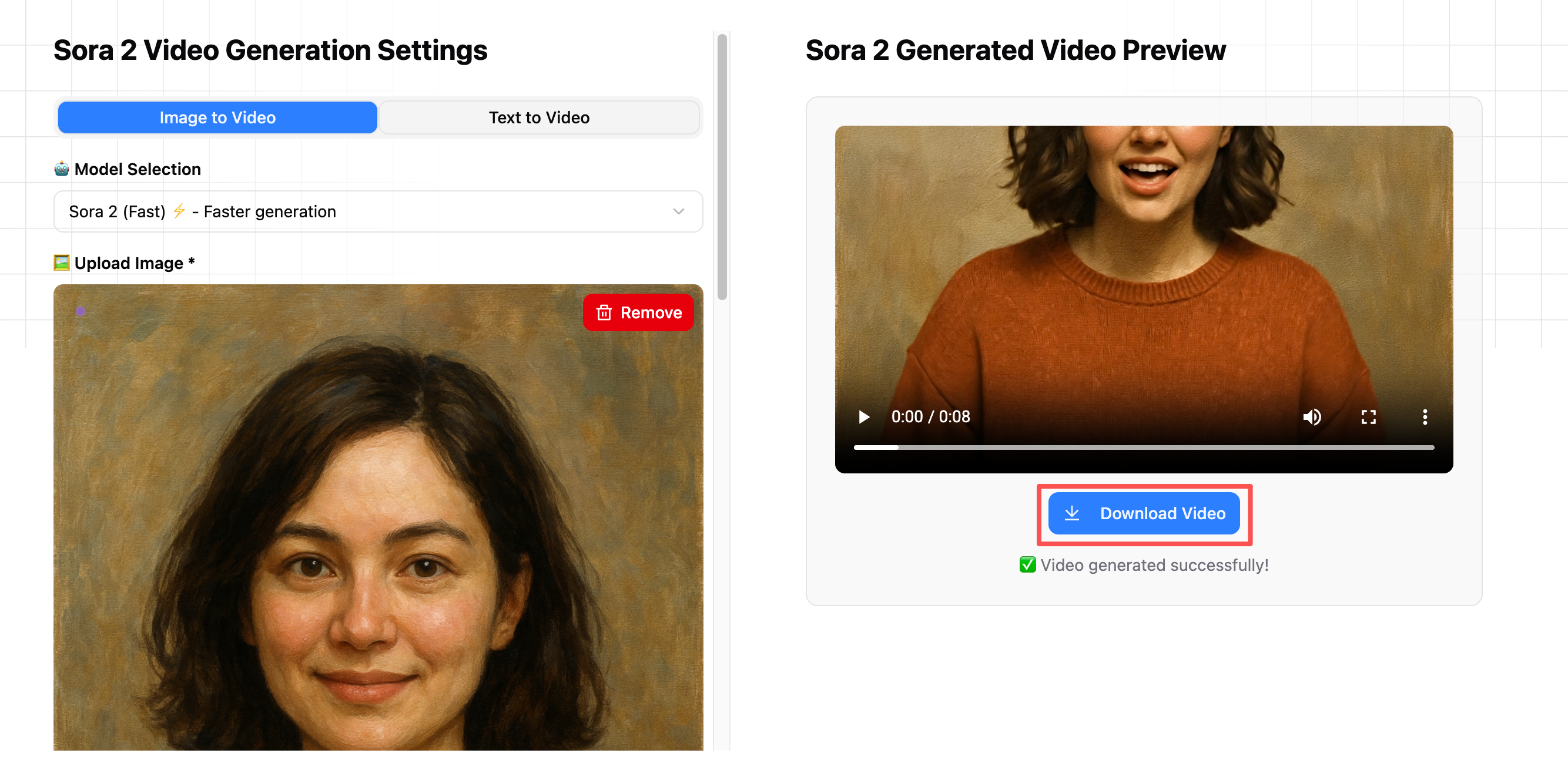
Task: Download the generated video
Action: (x=1143, y=513)
